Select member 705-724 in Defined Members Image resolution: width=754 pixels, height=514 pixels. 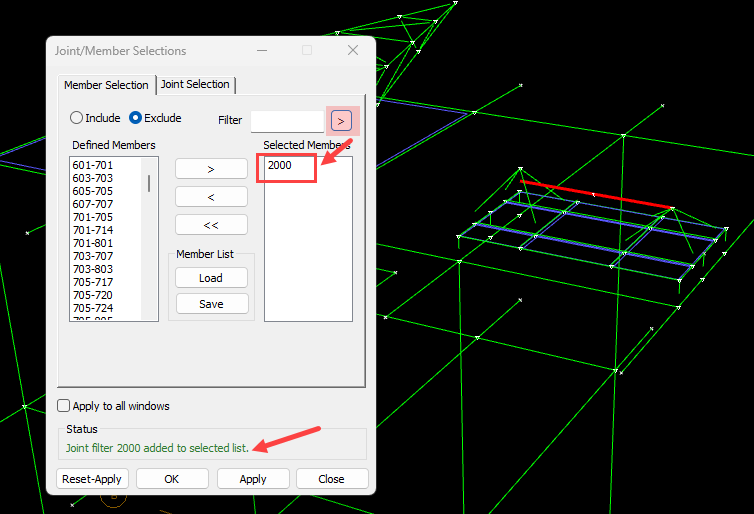[x=93, y=308]
